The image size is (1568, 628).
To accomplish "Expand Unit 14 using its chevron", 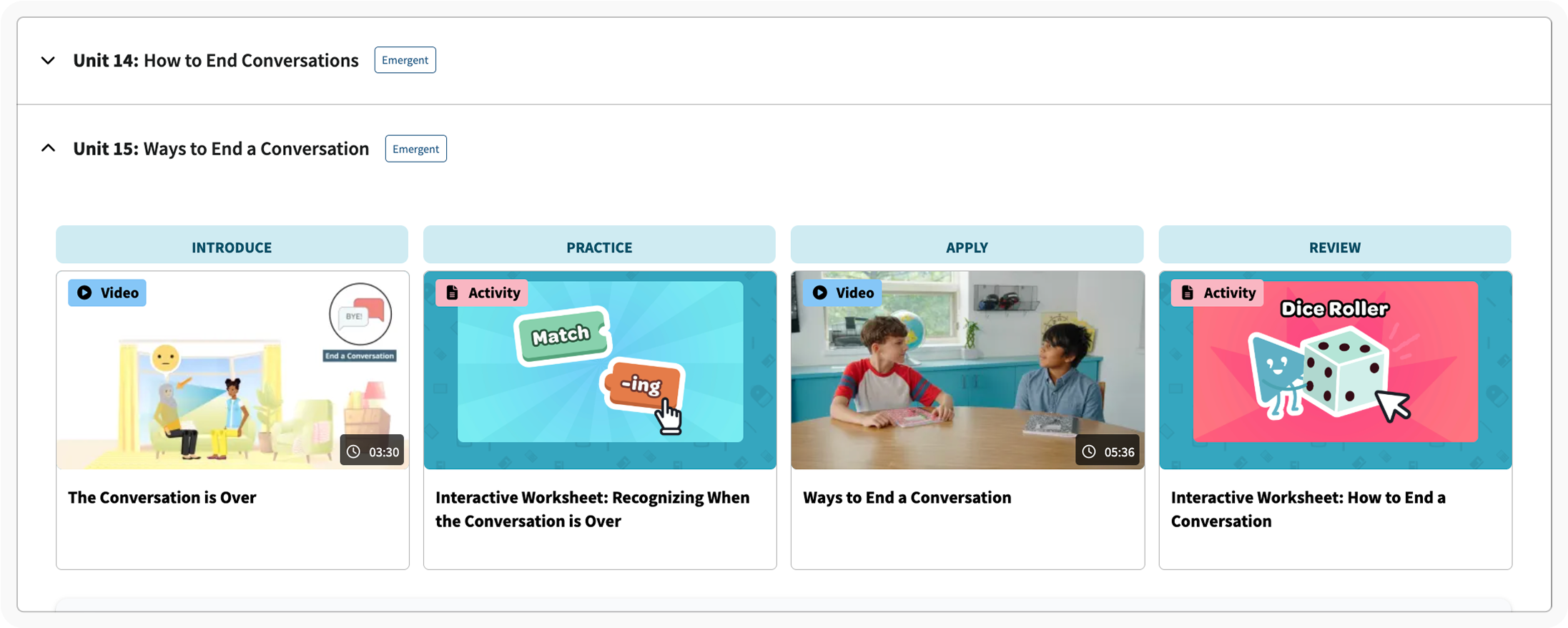I will click(x=48, y=61).
